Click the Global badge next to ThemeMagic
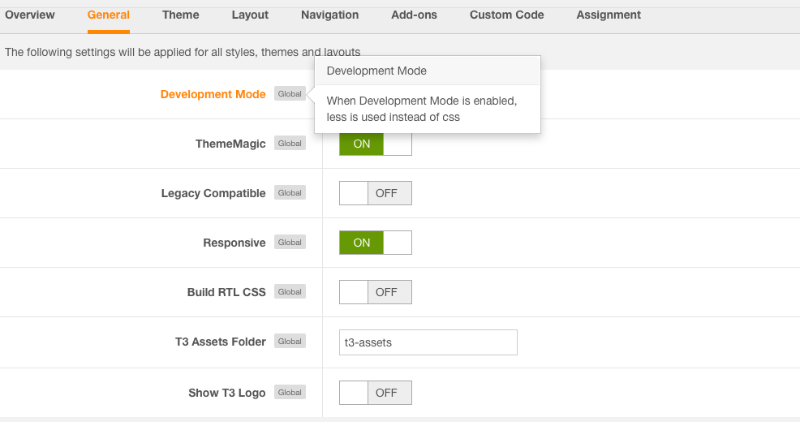 click(x=290, y=144)
